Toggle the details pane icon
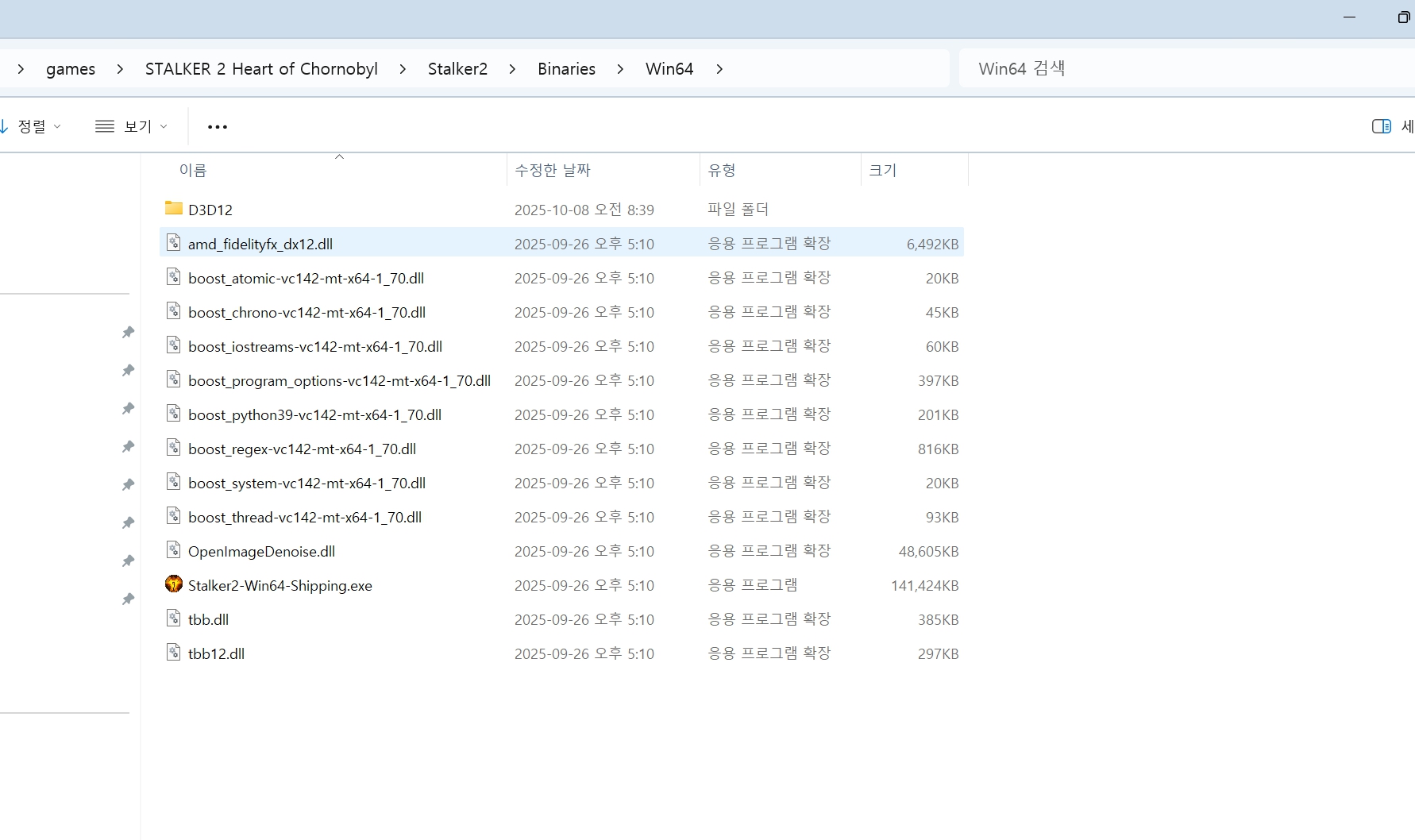Screen dimensions: 1415x840 pyautogui.click(x=1381, y=126)
